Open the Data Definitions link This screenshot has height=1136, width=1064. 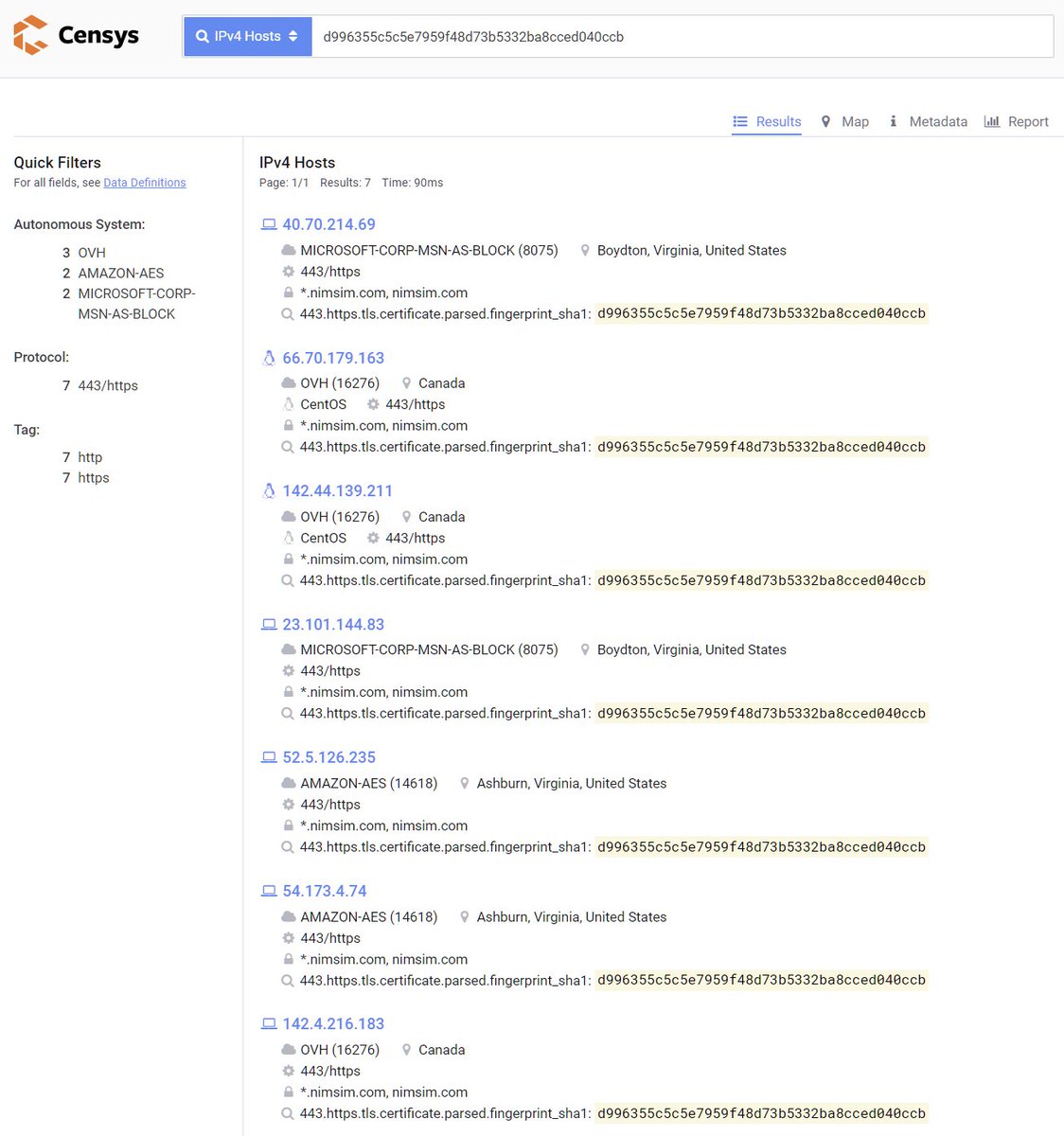point(145,183)
